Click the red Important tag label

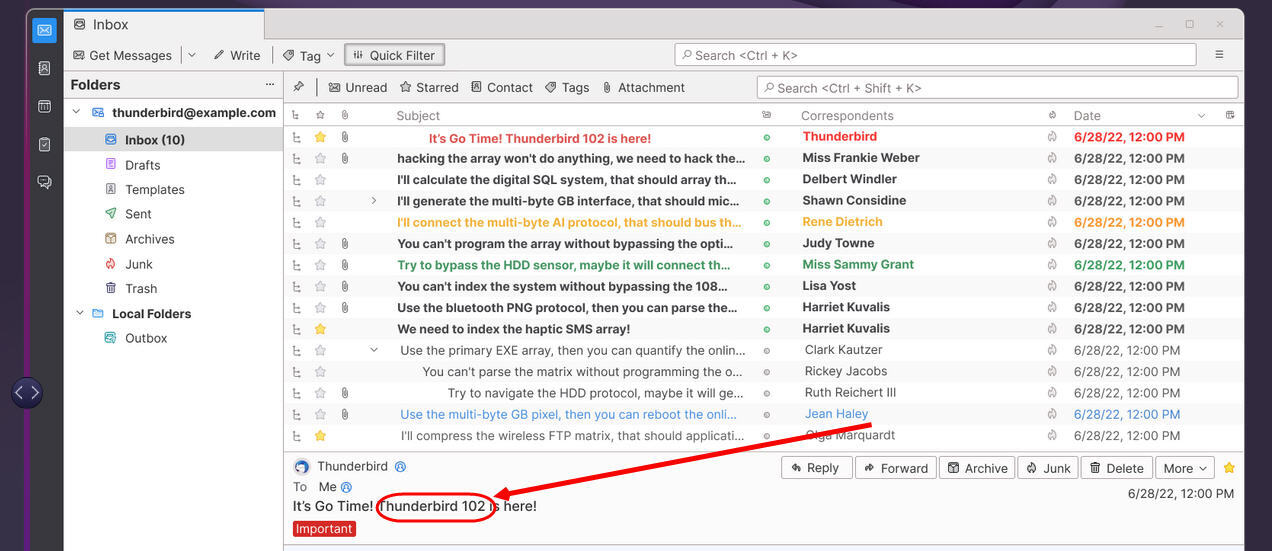(x=324, y=529)
